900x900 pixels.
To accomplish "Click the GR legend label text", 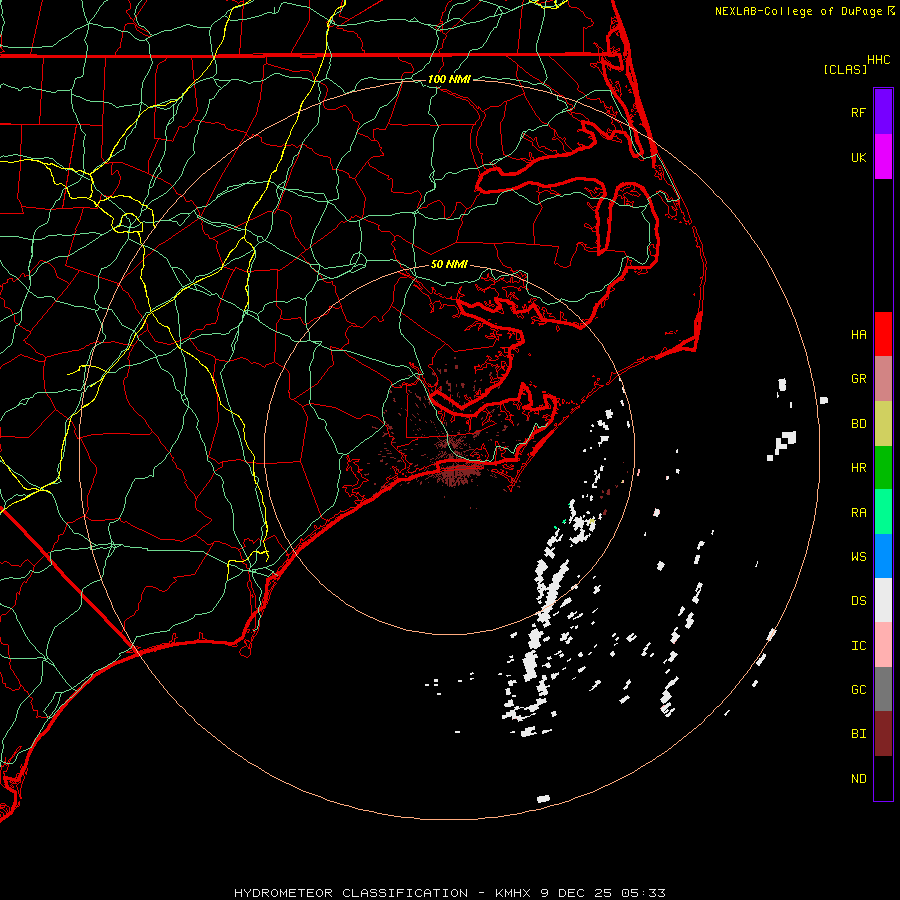I will (x=858, y=379).
